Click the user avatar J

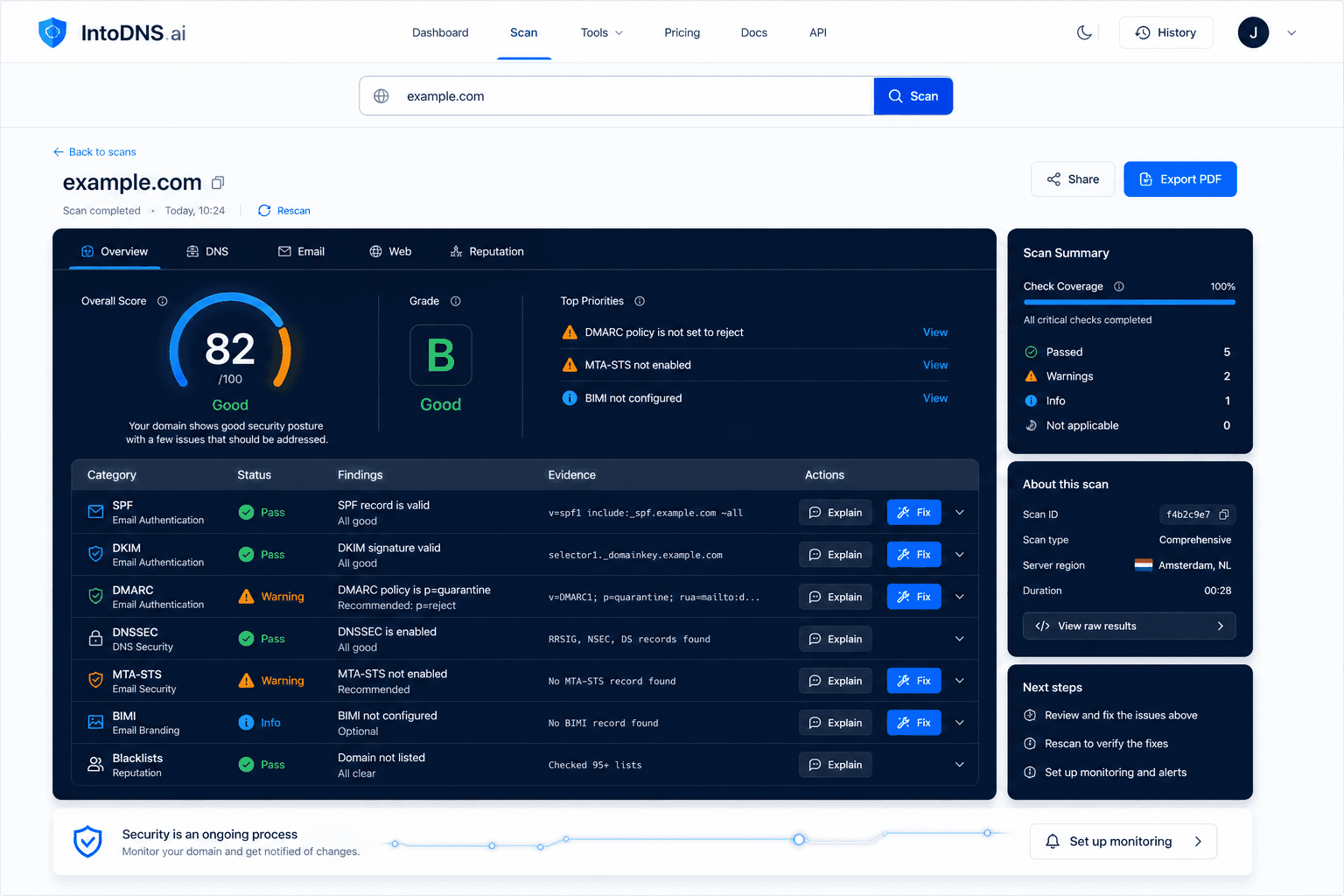click(1253, 32)
